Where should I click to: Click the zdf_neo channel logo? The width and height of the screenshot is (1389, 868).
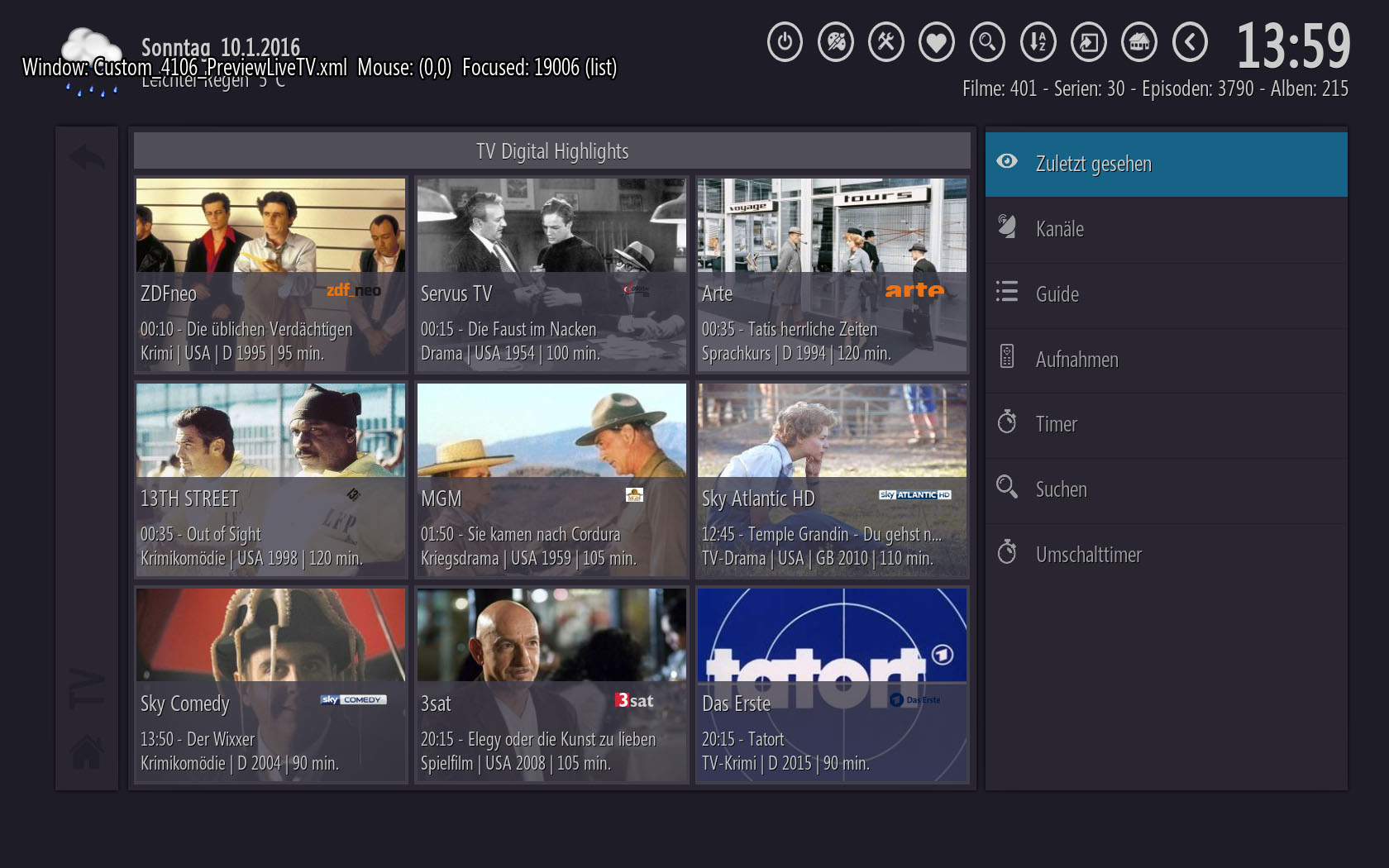pyautogui.click(x=354, y=290)
